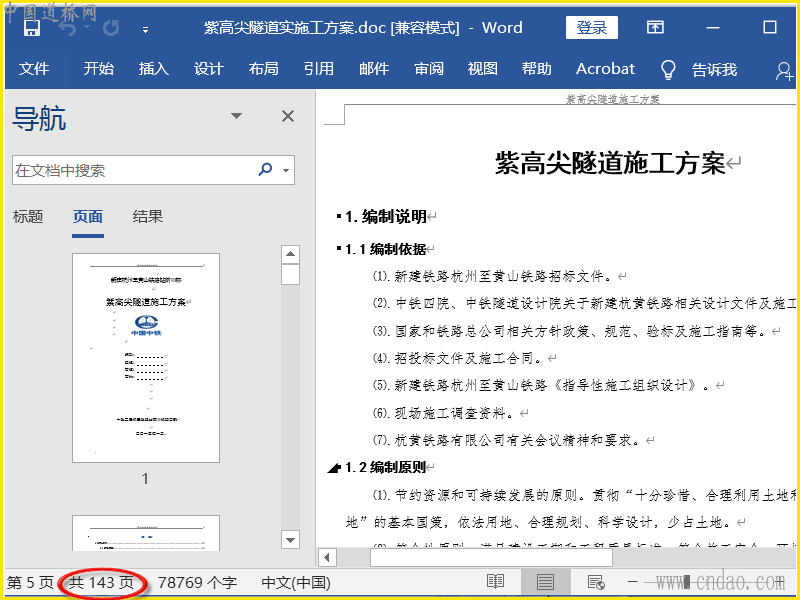Click 共 143 页 page count
This screenshot has height=600, width=800.
coord(102,582)
